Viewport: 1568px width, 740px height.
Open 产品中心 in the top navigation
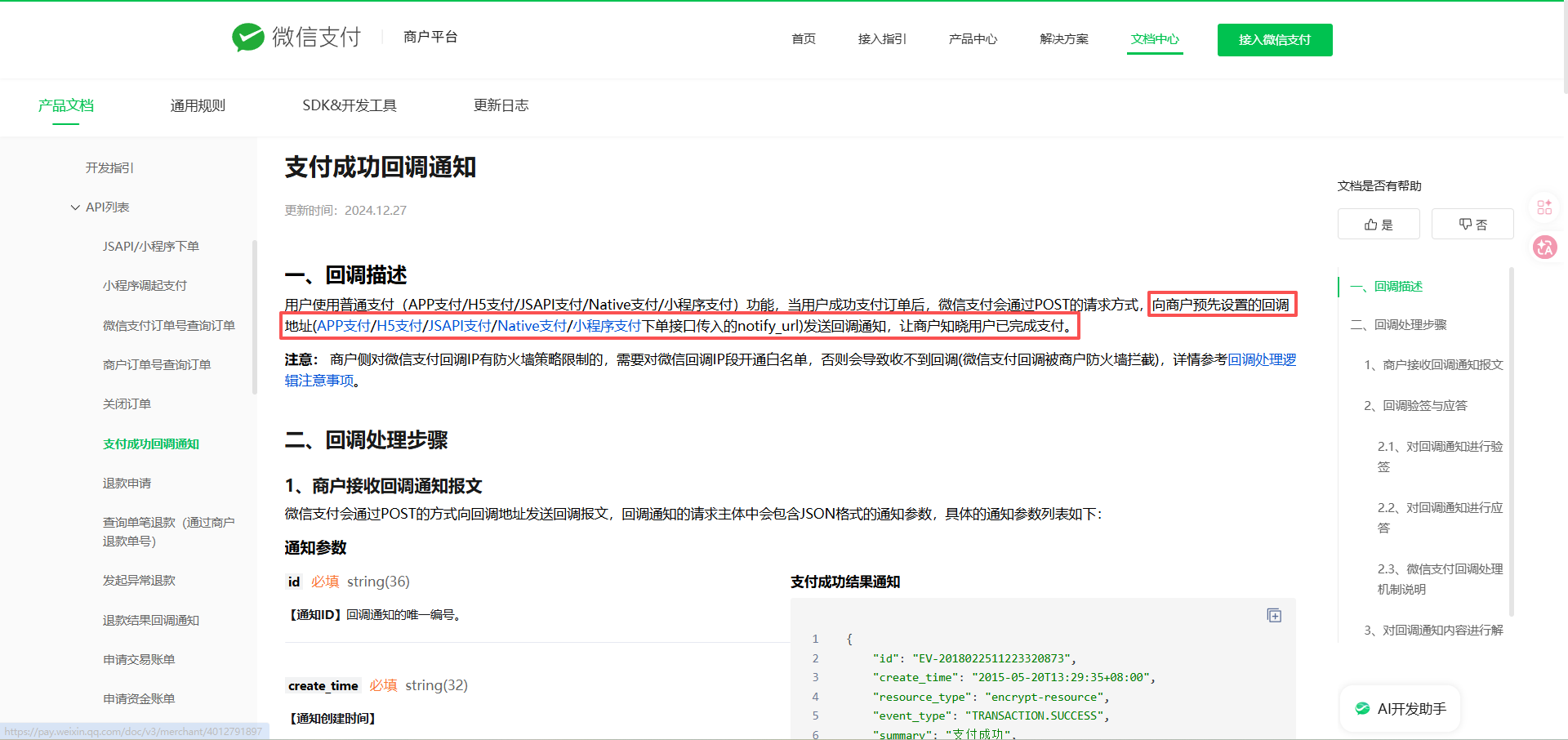pos(973,38)
